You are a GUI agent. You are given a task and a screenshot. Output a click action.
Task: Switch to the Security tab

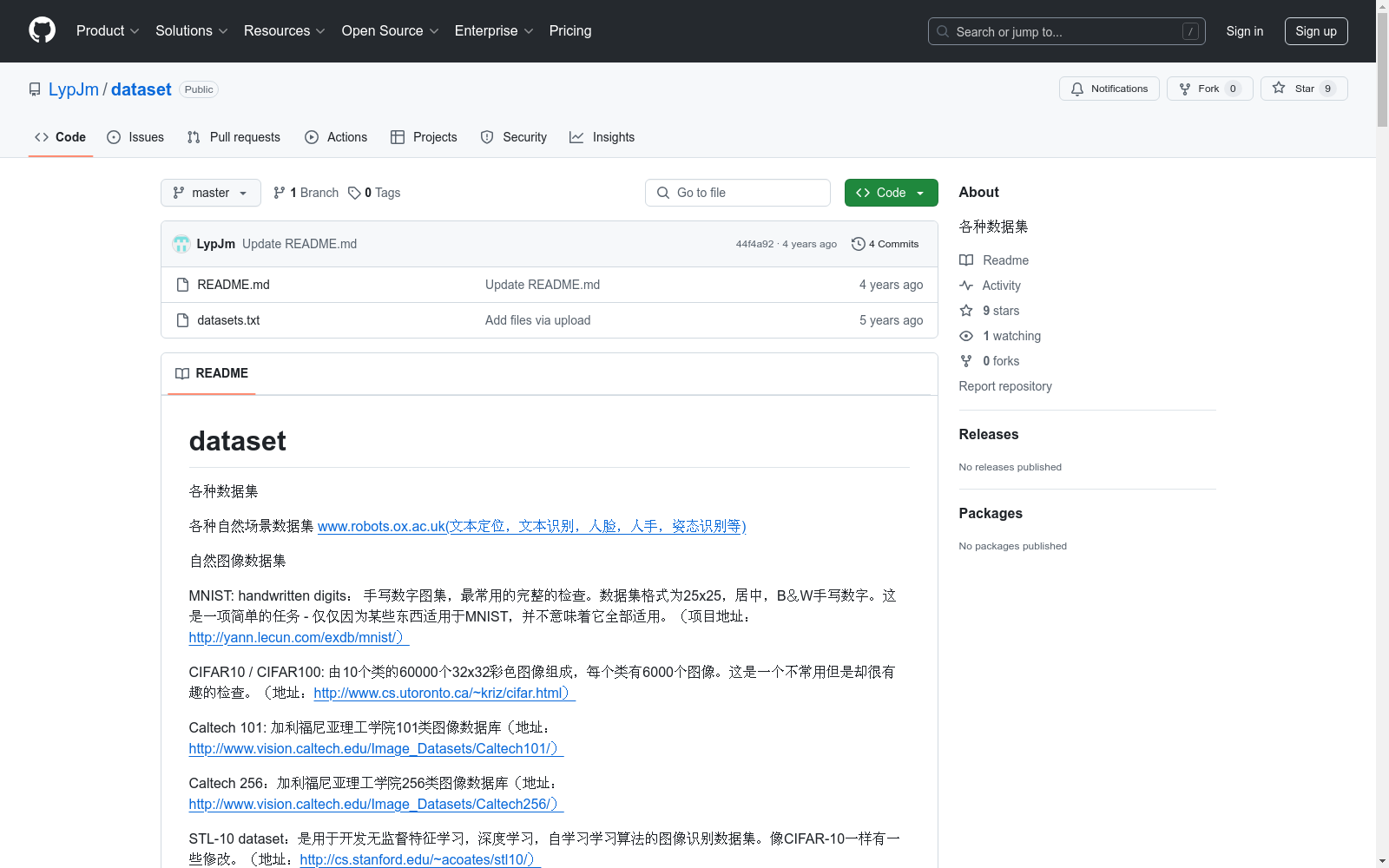pyautogui.click(x=514, y=137)
